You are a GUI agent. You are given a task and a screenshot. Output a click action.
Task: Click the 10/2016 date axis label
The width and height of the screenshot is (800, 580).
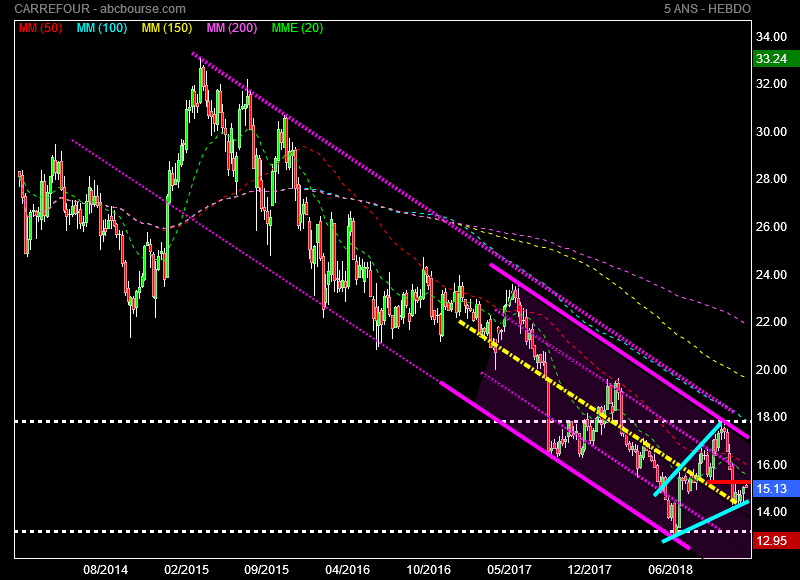click(x=429, y=569)
